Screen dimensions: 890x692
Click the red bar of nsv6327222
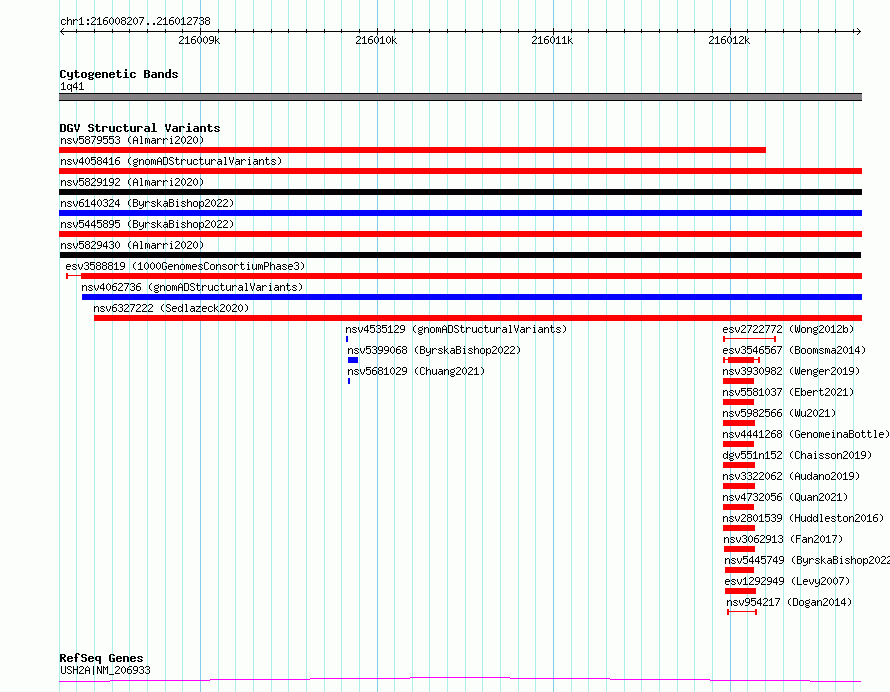[x=478, y=318]
